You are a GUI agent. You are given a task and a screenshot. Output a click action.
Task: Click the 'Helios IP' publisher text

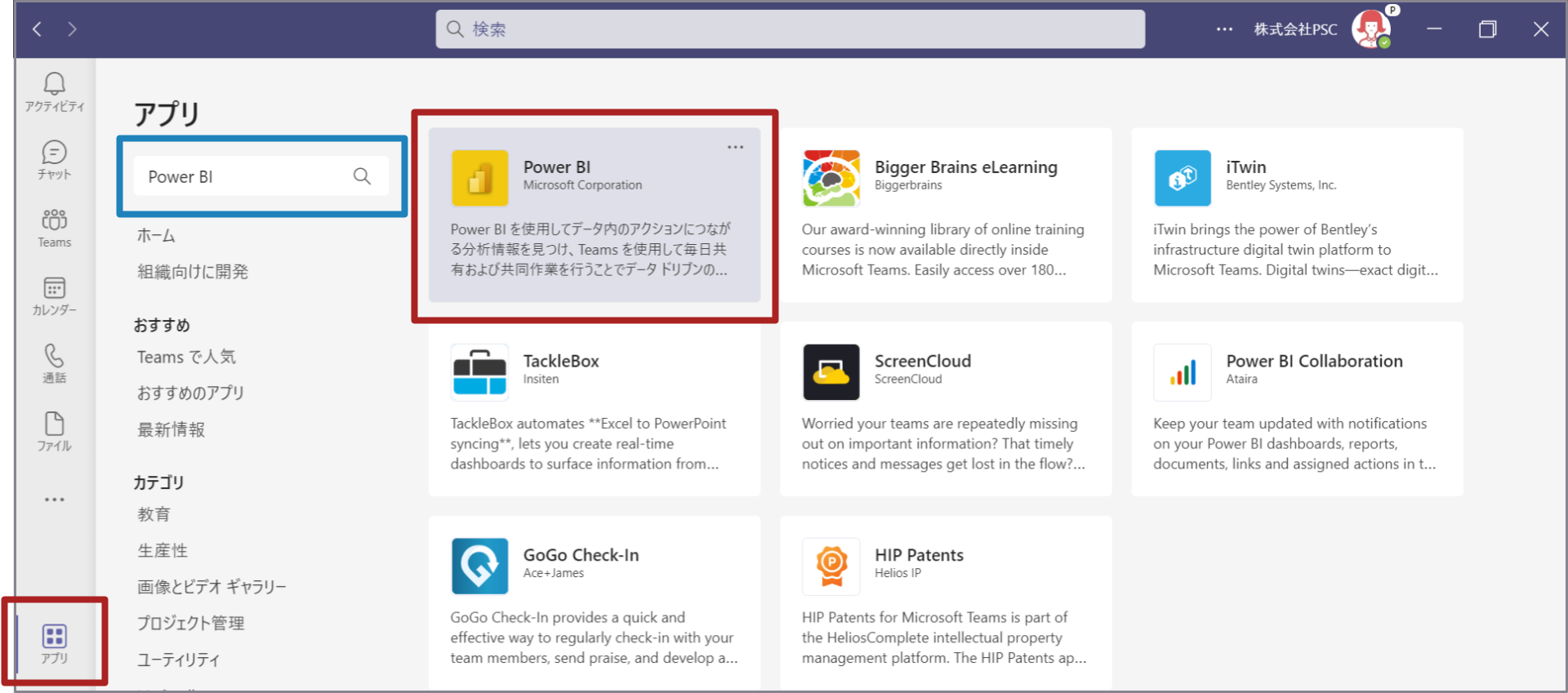click(898, 573)
